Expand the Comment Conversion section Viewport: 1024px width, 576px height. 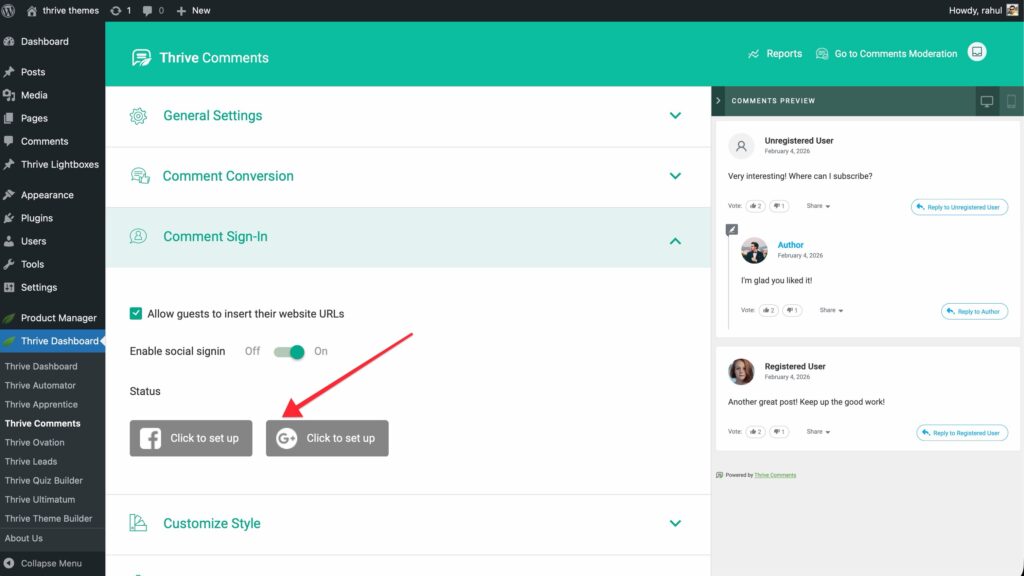(675, 176)
